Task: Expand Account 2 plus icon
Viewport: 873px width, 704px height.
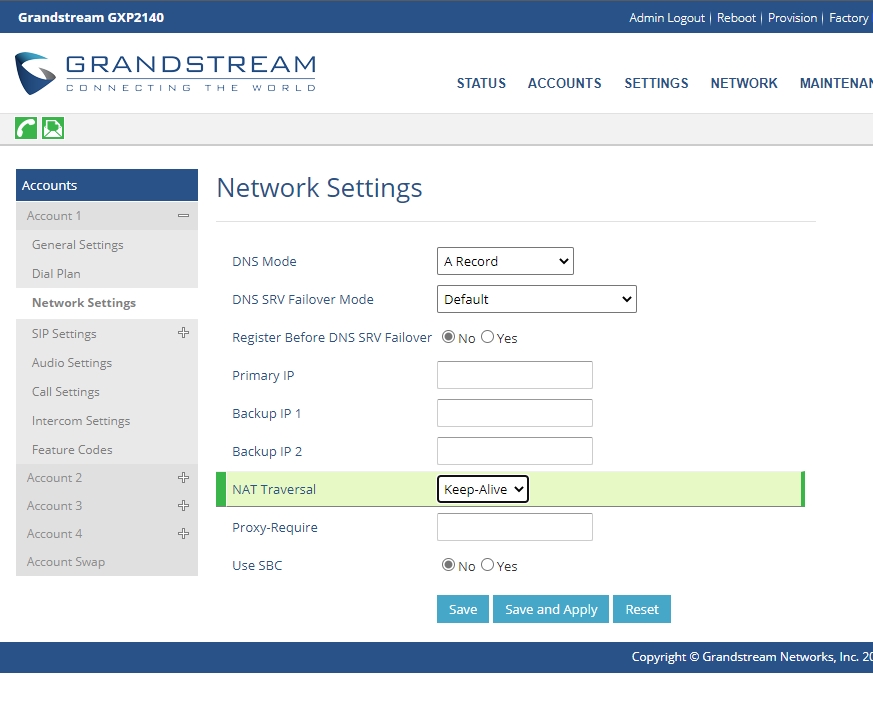Action: coord(183,478)
